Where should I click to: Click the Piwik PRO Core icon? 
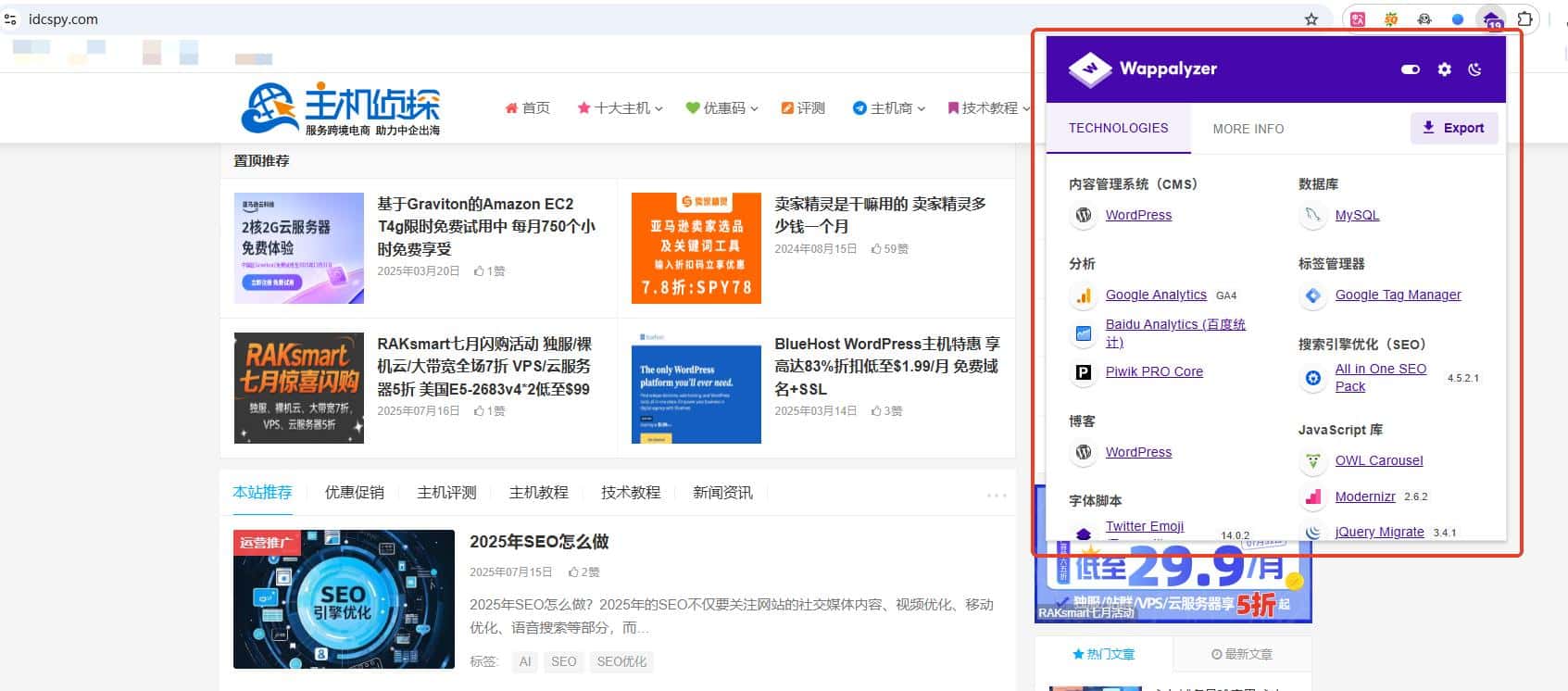[1083, 372]
